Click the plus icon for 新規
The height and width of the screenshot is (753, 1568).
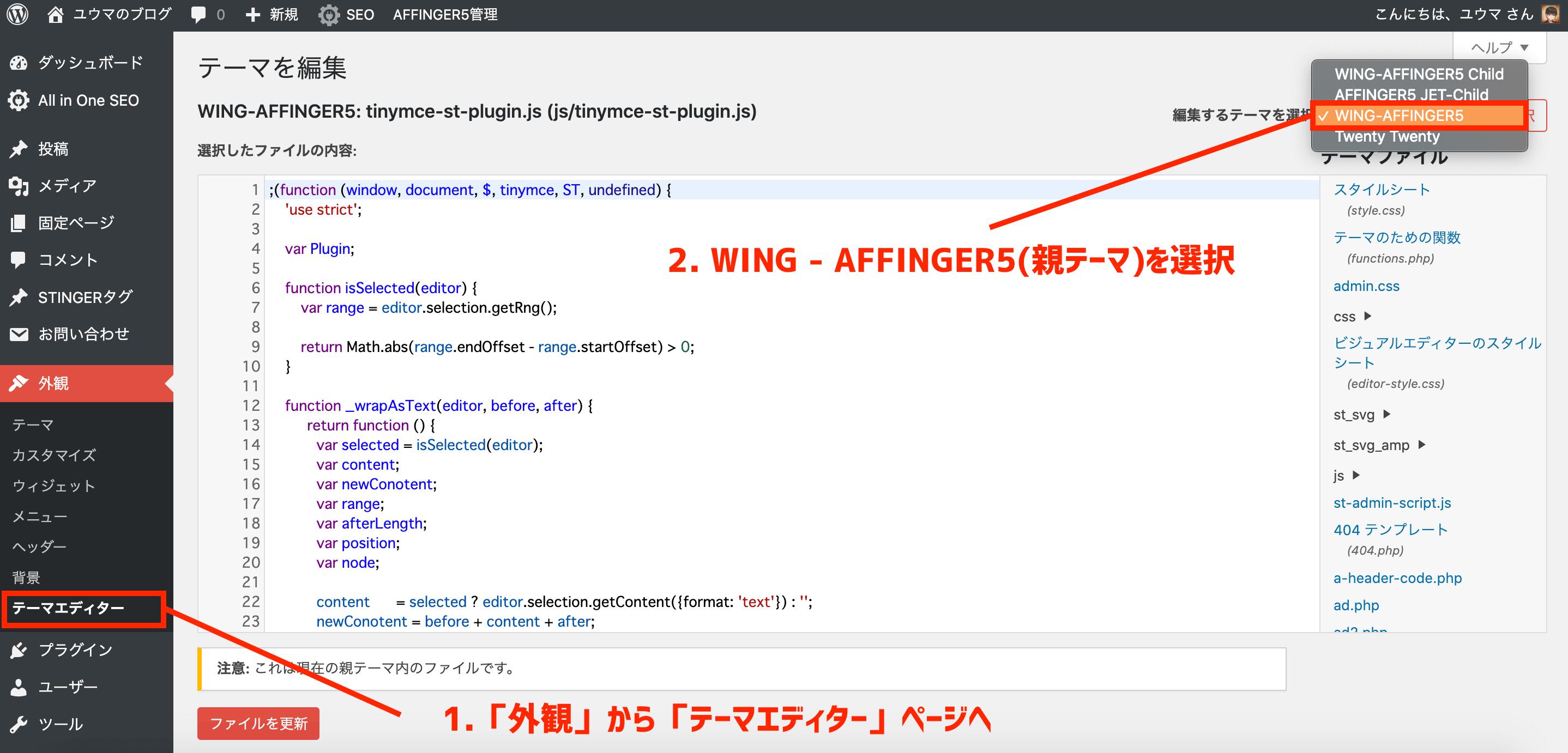point(252,15)
